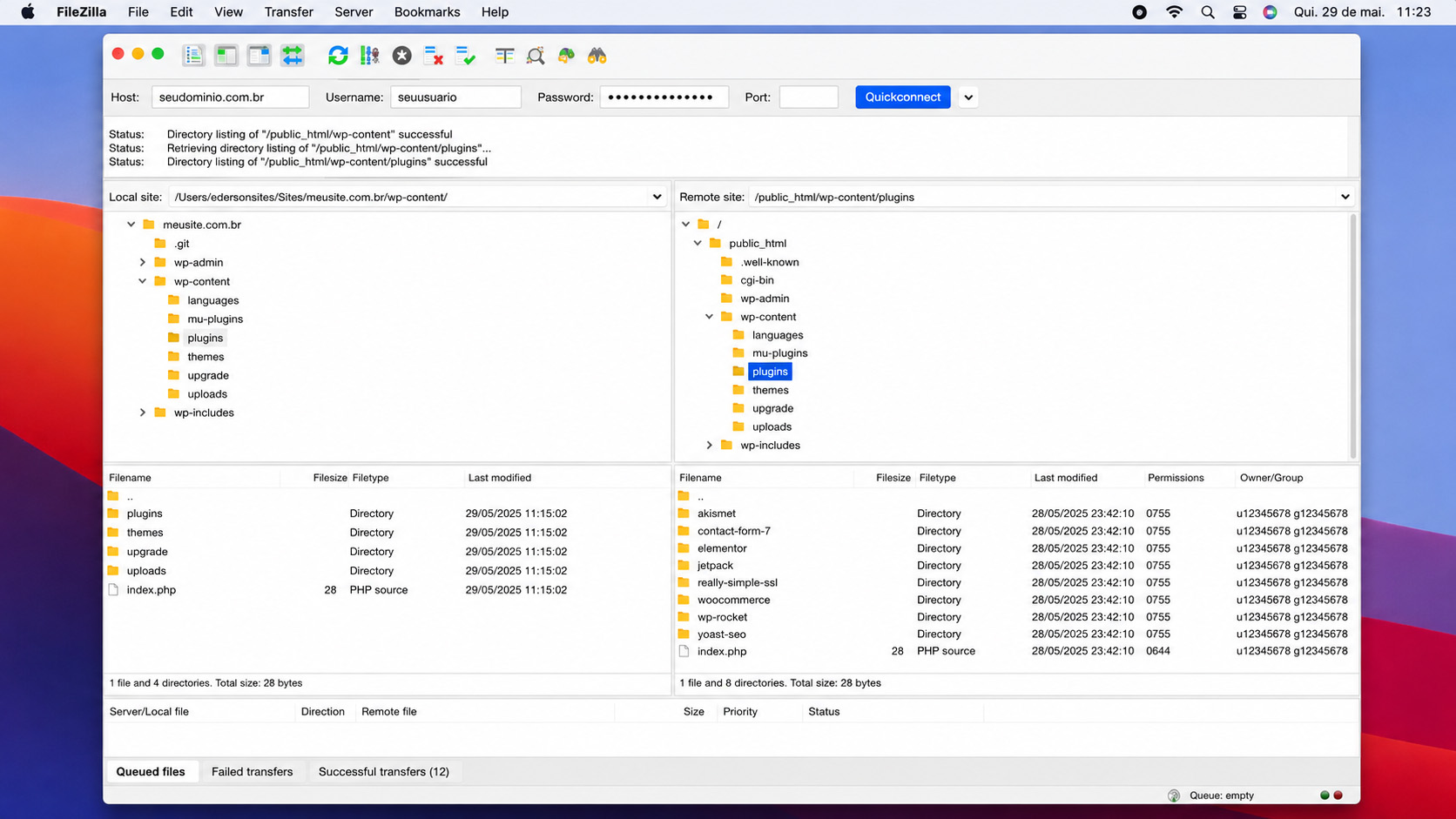Sort local list by Filesize column

(329, 478)
